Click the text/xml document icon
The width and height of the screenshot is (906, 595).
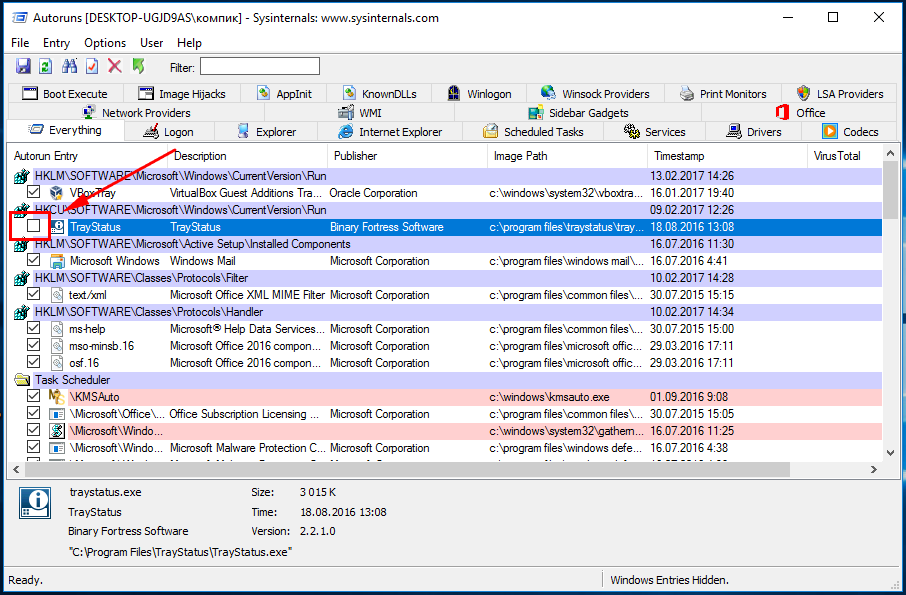pos(57,295)
